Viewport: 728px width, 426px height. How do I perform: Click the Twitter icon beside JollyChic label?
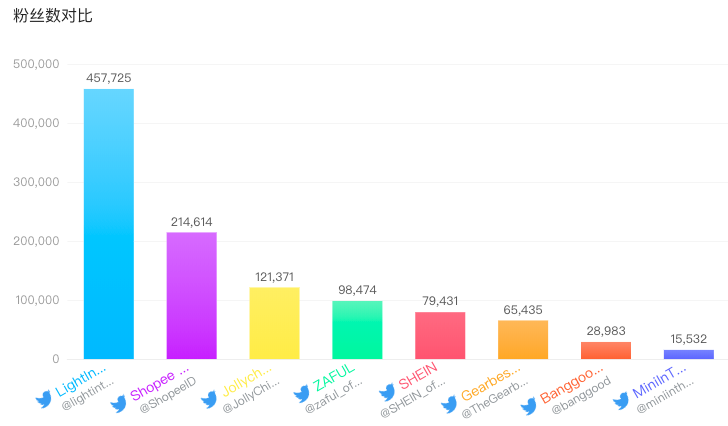coord(208,400)
